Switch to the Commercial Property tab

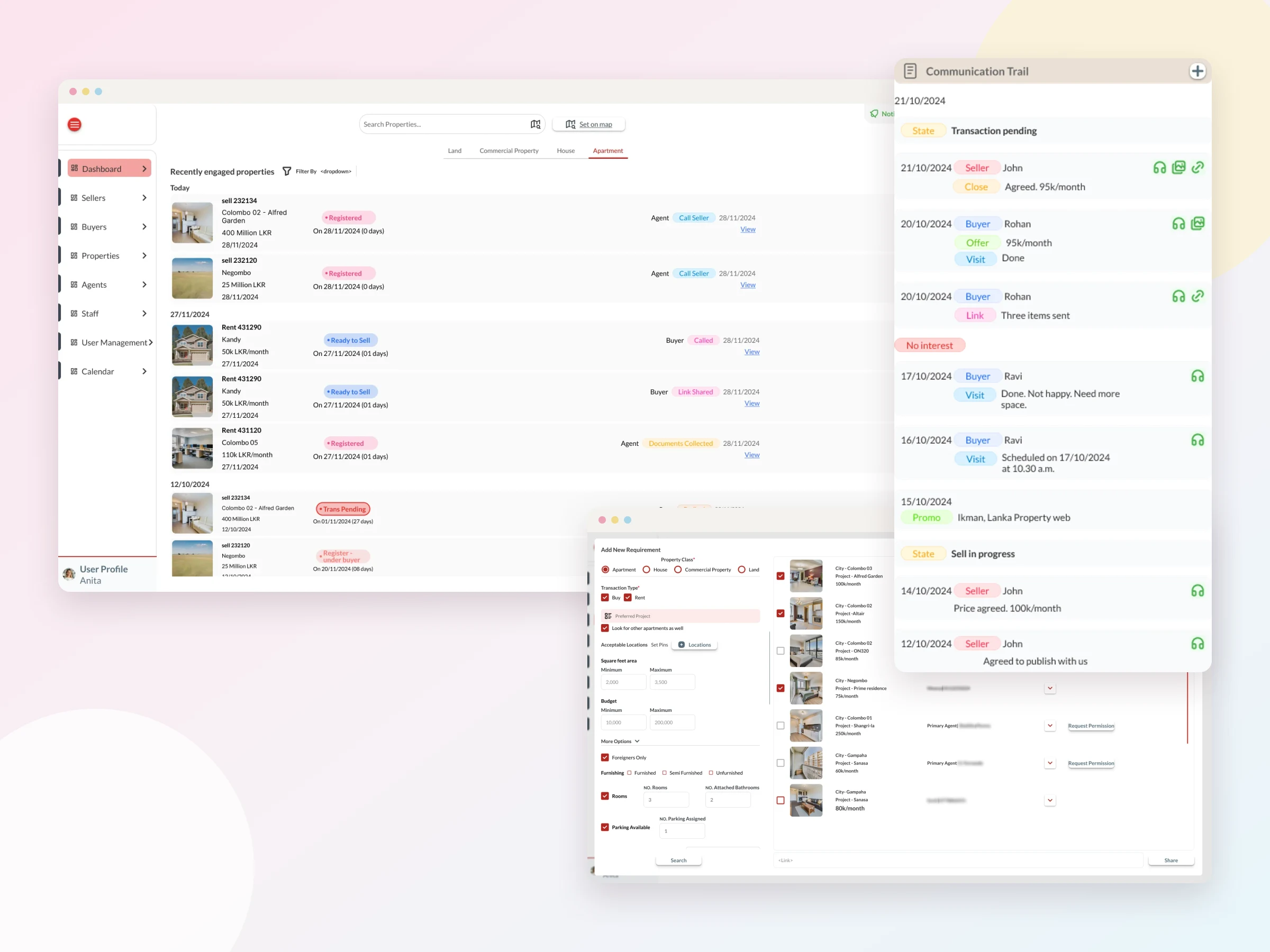(509, 151)
